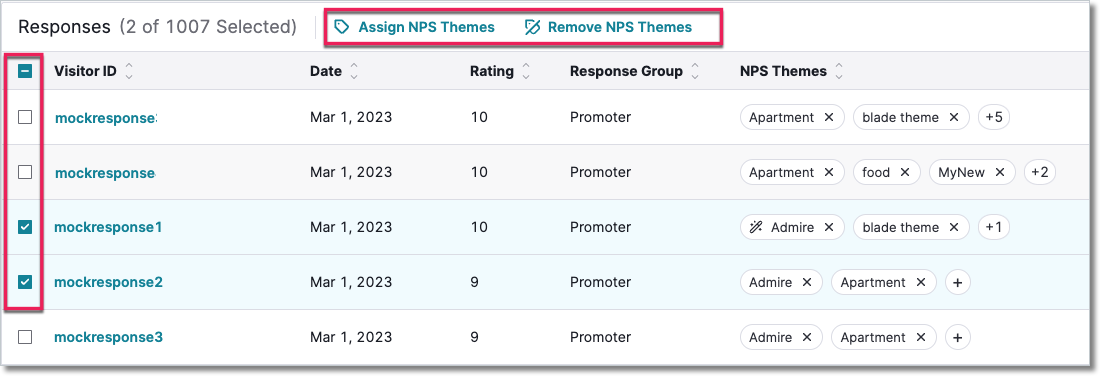Viewport: 1100px width, 376px height.
Task: Remove Admire theme with wand icon on mockresponse1
Action: point(829,227)
